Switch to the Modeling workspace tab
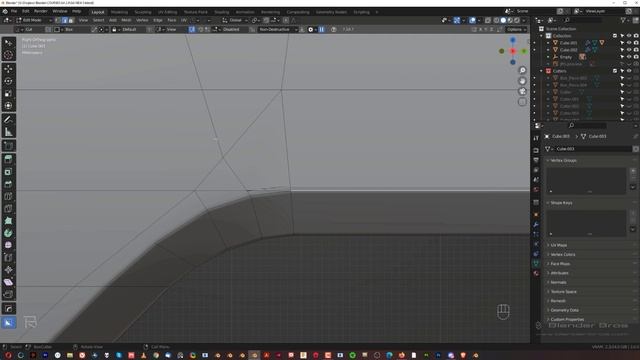The height and width of the screenshot is (360, 640). coord(119,12)
